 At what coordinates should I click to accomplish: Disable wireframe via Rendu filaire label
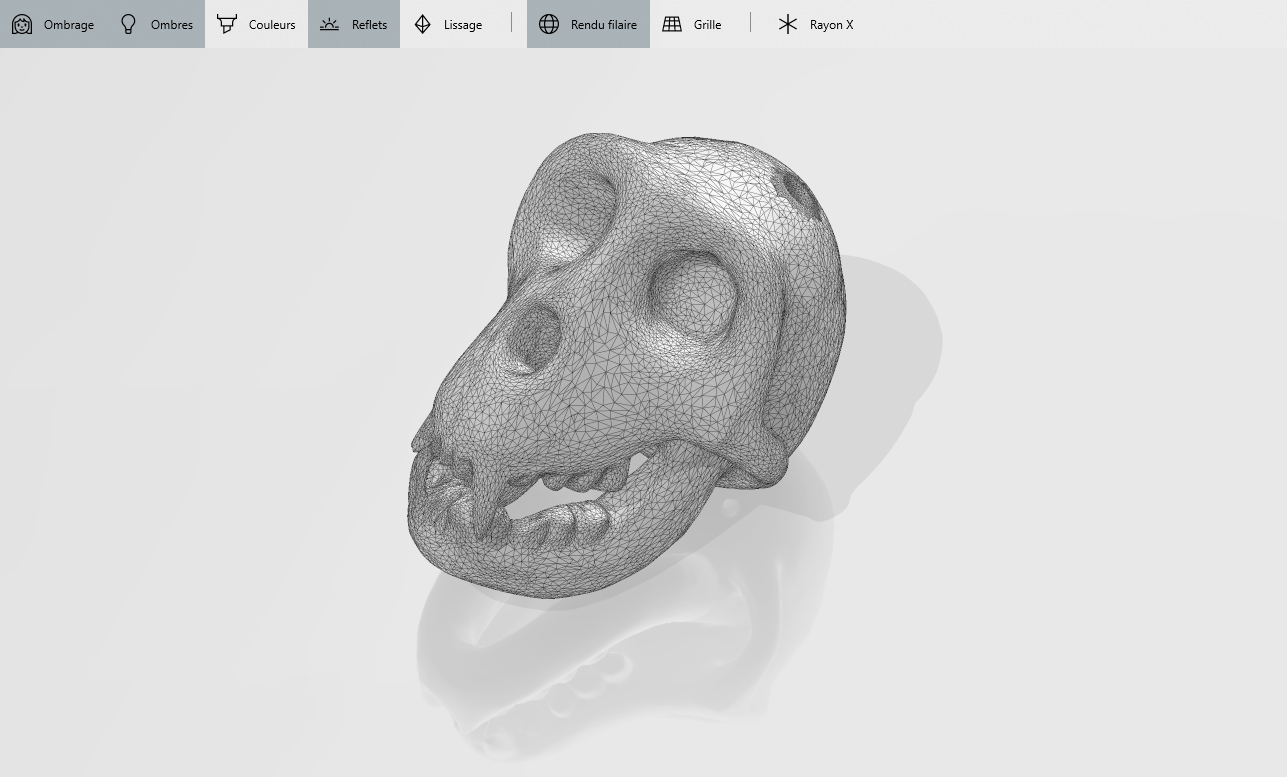(x=603, y=25)
